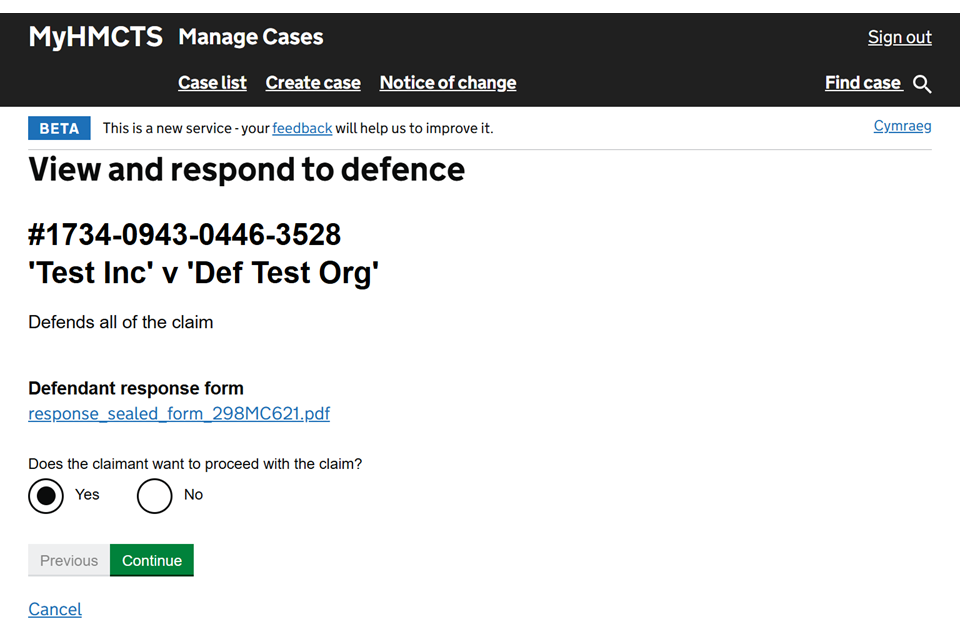Click the Manage Cases header title

[251, 37]
